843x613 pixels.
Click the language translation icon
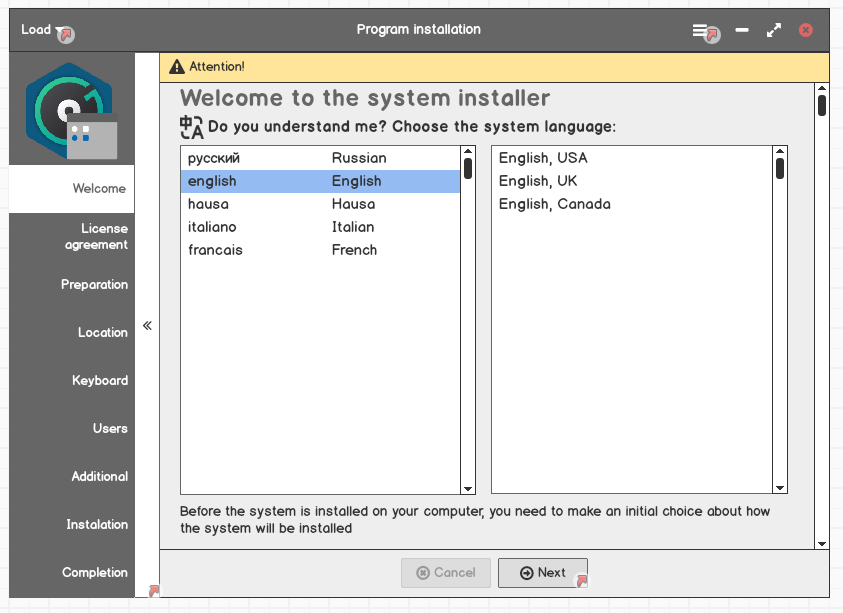(191, 127)
